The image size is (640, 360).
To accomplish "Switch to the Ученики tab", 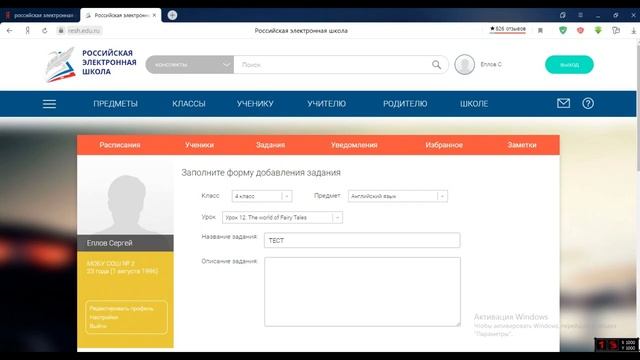I will 199,145.
